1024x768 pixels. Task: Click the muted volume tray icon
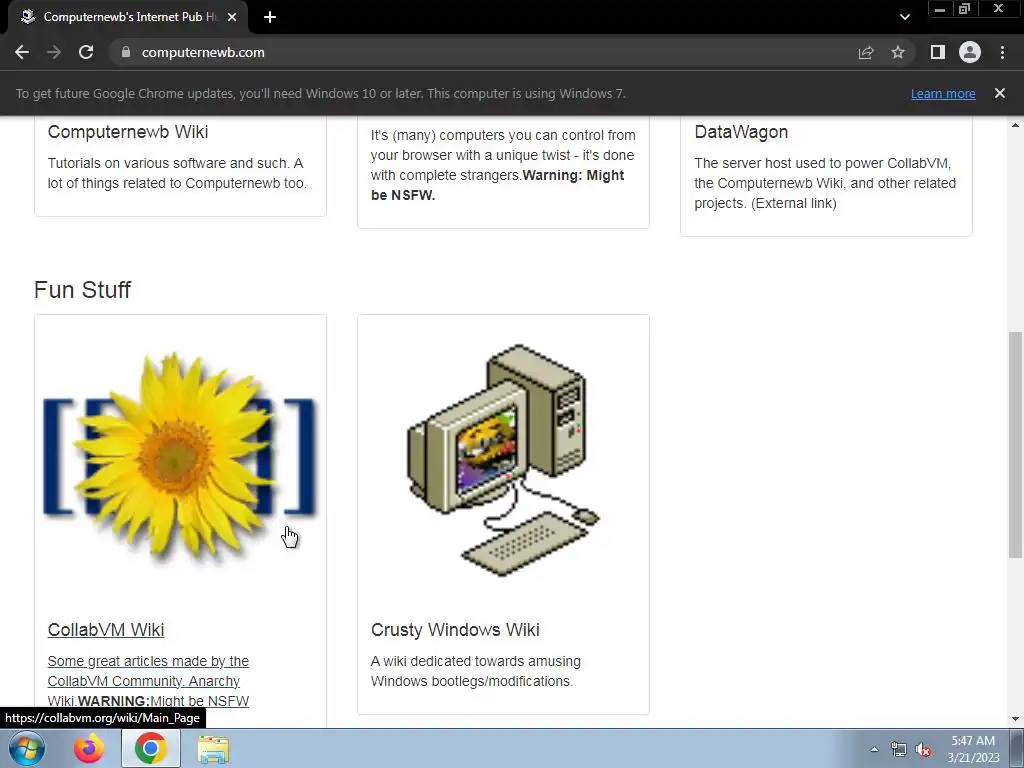[923, 749]
